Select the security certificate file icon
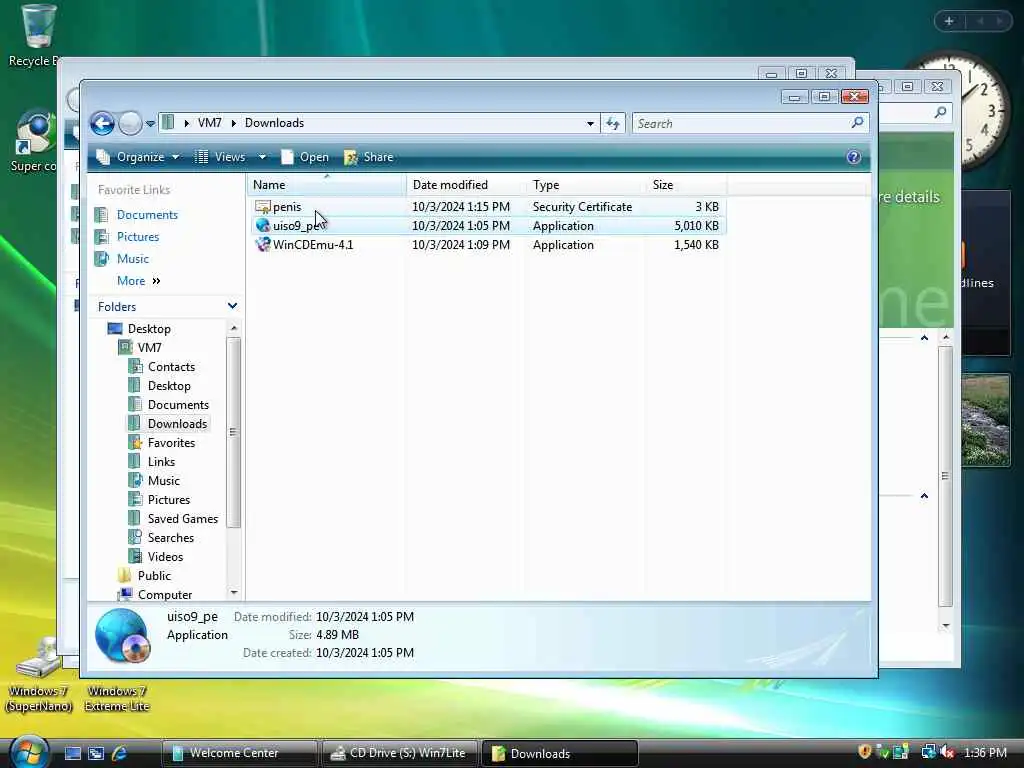Screen dimensions: 1024x768 tap(263, 207)
